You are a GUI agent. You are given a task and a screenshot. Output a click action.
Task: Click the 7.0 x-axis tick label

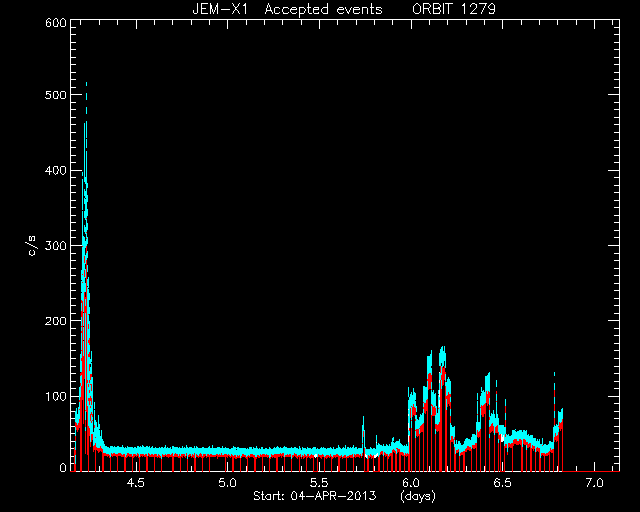click(594, 483)
